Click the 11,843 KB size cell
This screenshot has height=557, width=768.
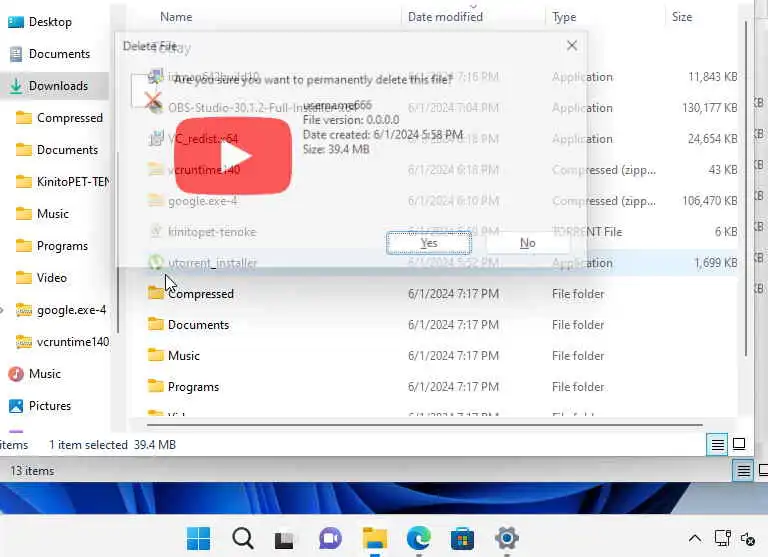click(x=713, y=77)
